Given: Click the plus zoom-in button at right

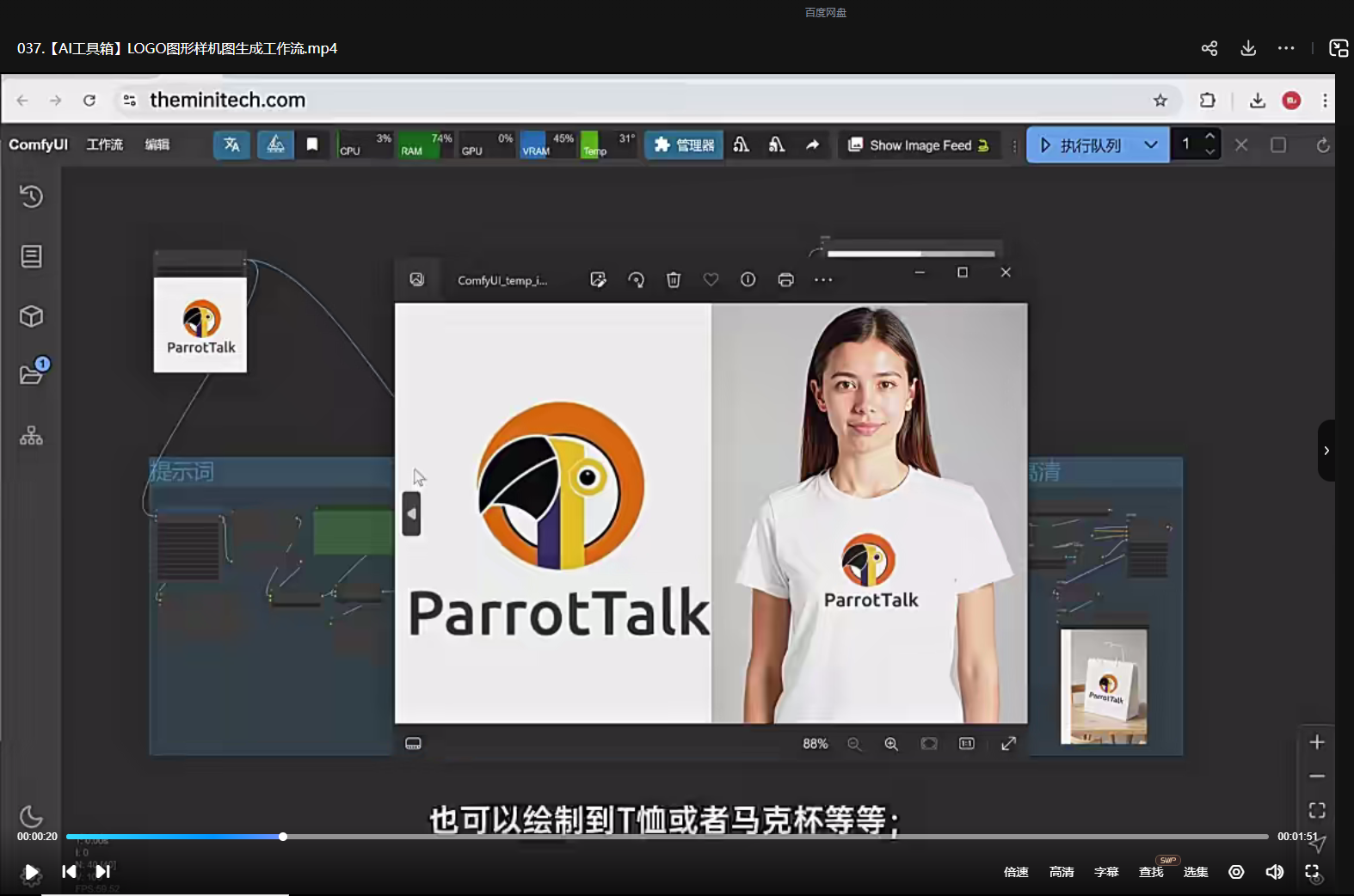Looking at the screenshot, I should (x=1317, y=742).
